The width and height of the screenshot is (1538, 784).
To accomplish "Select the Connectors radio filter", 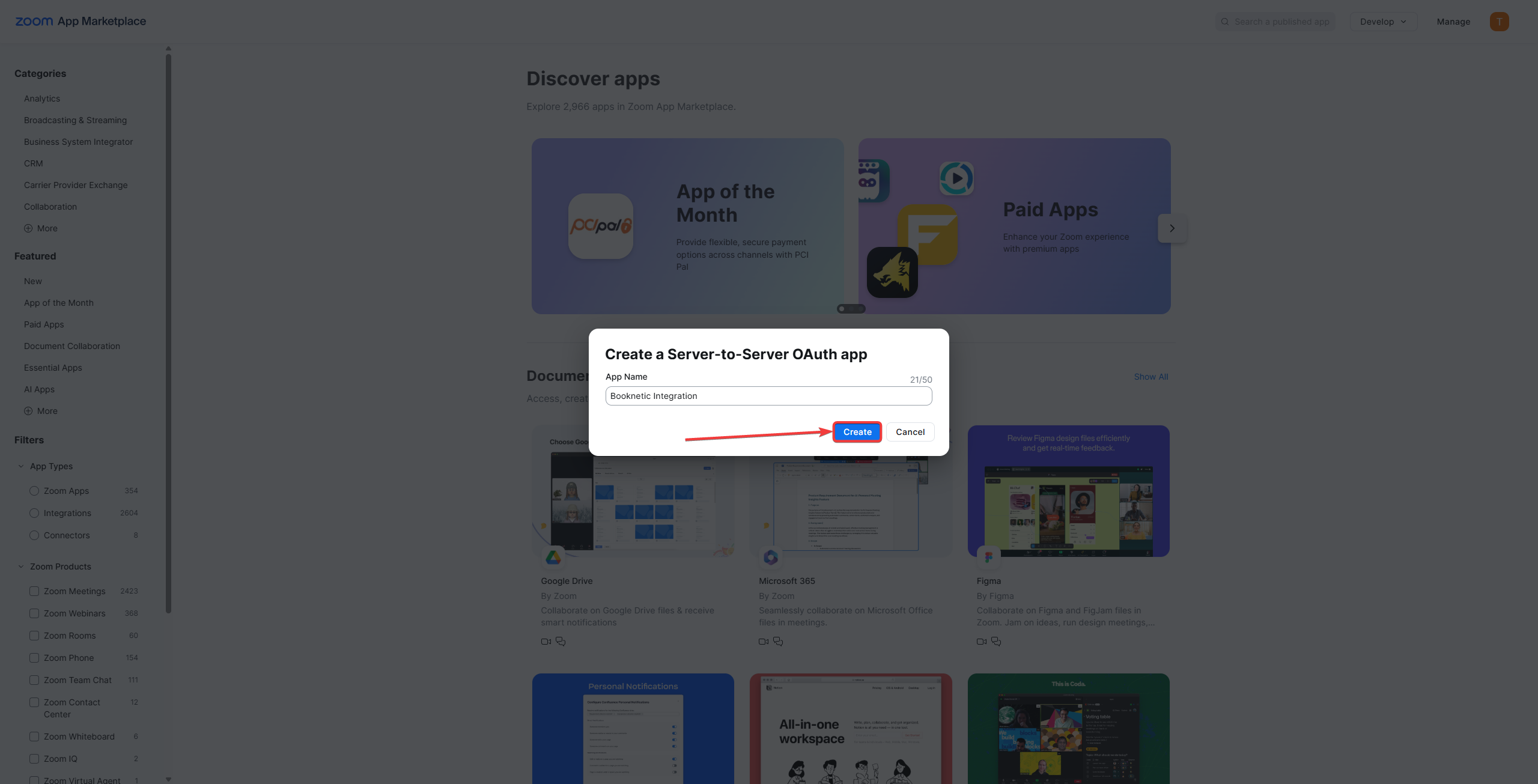I will (x=34, y=535).
